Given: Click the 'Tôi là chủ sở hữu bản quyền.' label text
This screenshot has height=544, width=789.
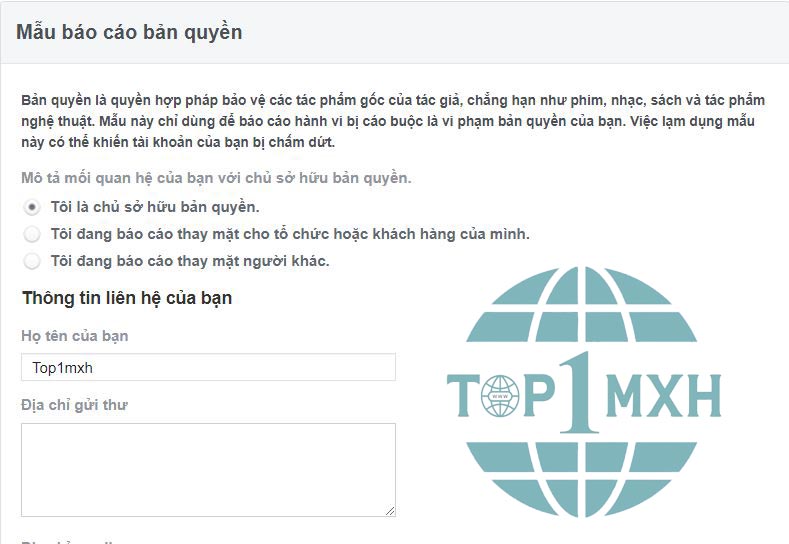Looking at the screenshot, I should point(155,207).
